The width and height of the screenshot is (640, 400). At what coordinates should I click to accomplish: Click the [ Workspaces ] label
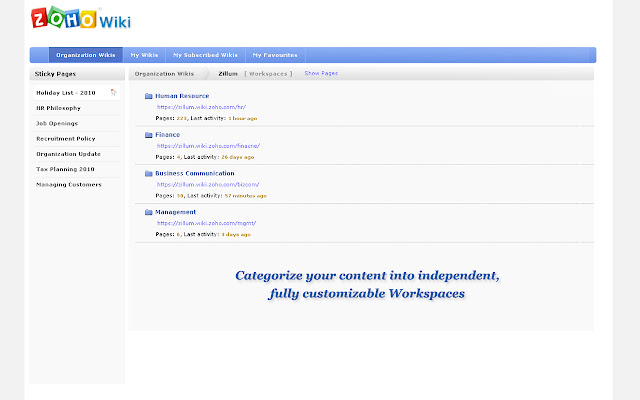(x=268, y=74)
